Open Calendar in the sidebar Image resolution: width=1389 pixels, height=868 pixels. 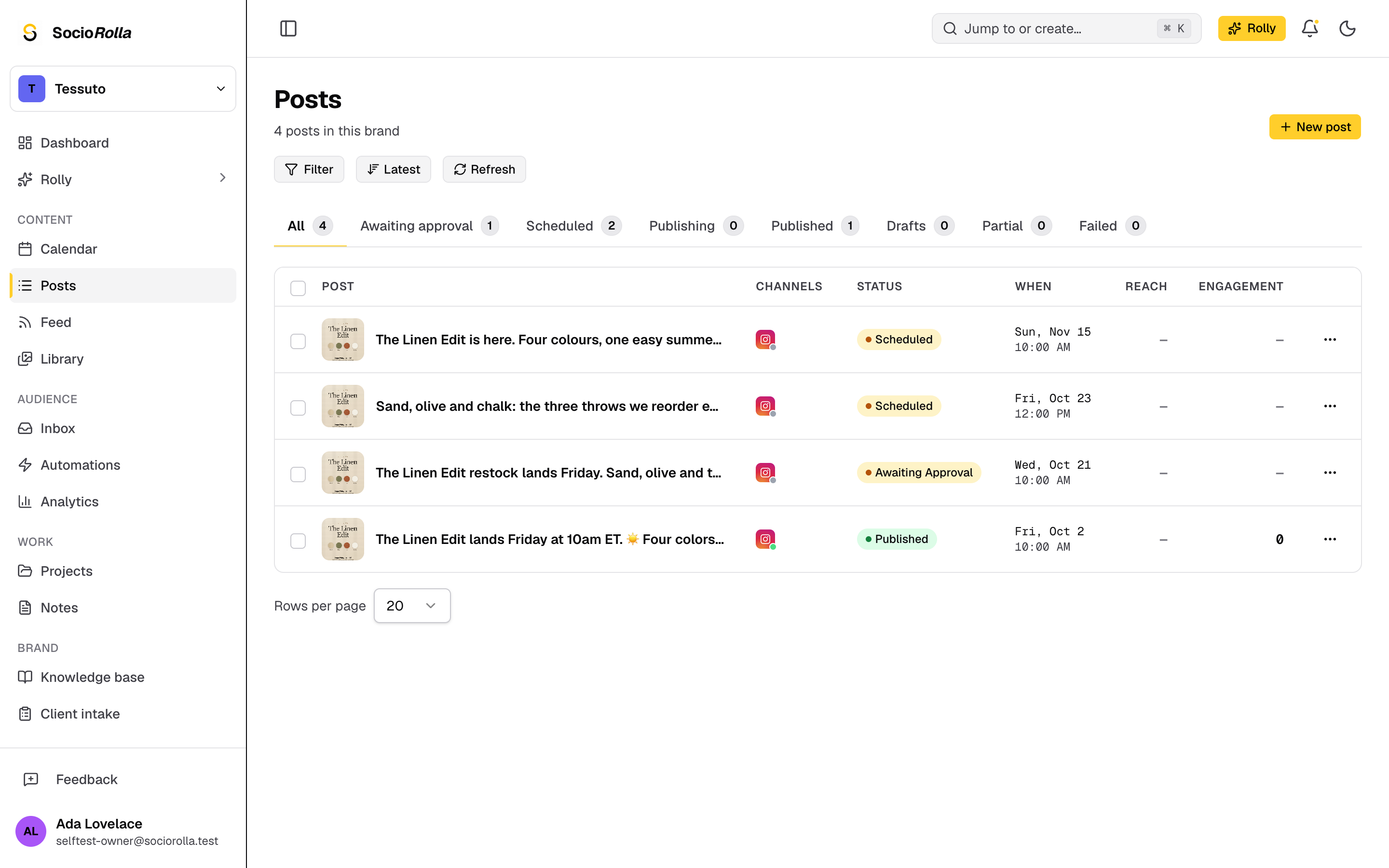(123, 249)
